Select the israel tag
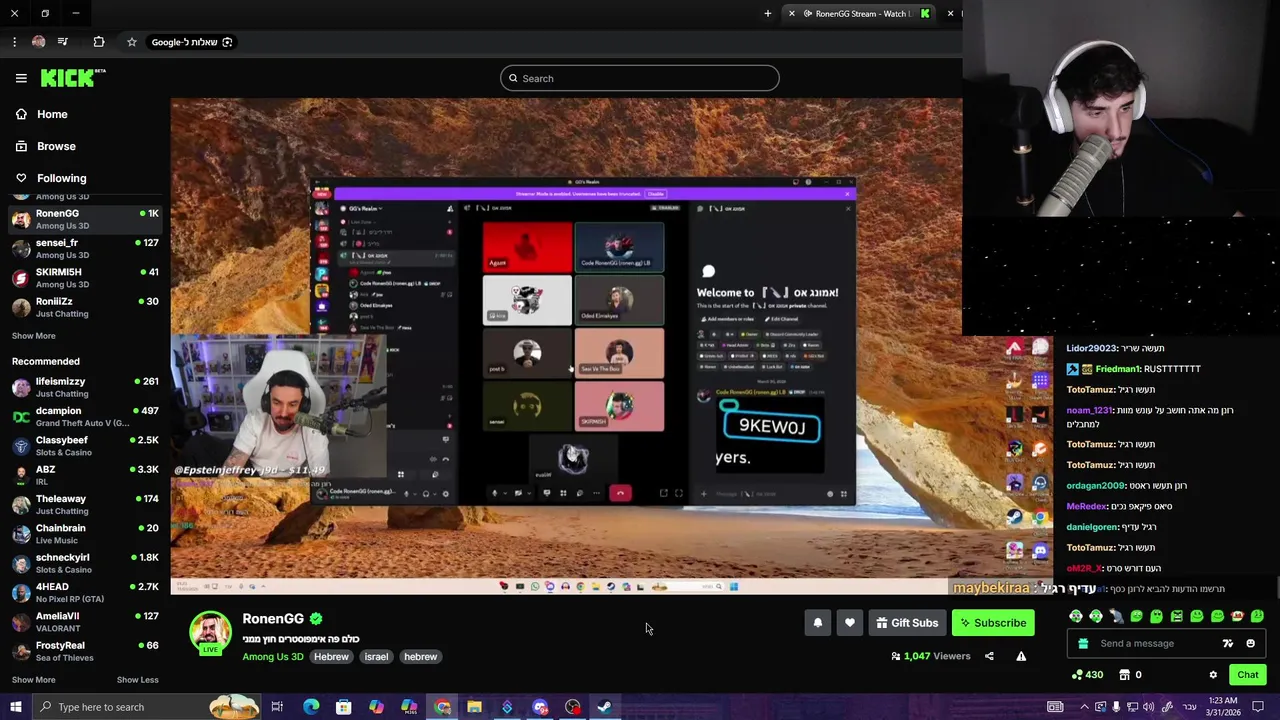This screenshot has height=720, width=1280. coord(376,657)
